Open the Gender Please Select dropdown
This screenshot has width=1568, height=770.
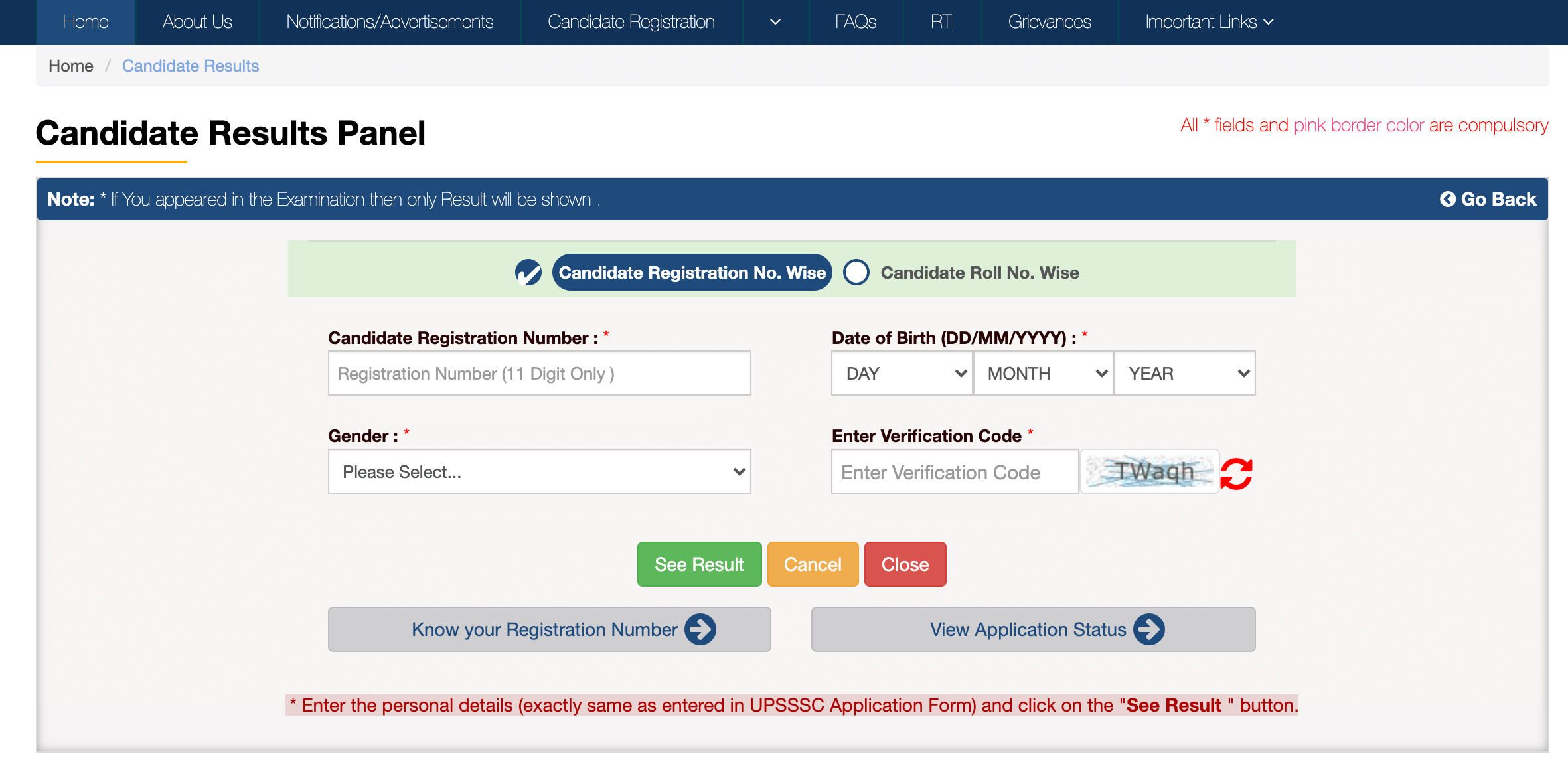coord(540,471)
